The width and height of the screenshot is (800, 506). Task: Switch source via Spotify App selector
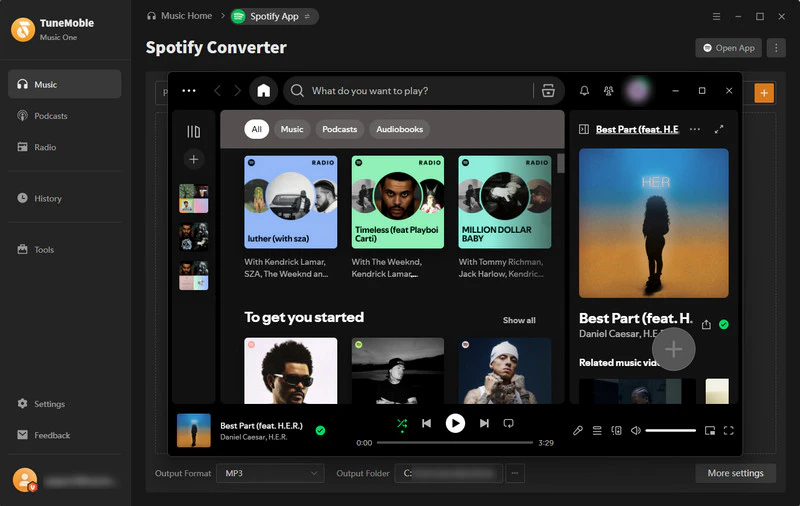[274, 16]
